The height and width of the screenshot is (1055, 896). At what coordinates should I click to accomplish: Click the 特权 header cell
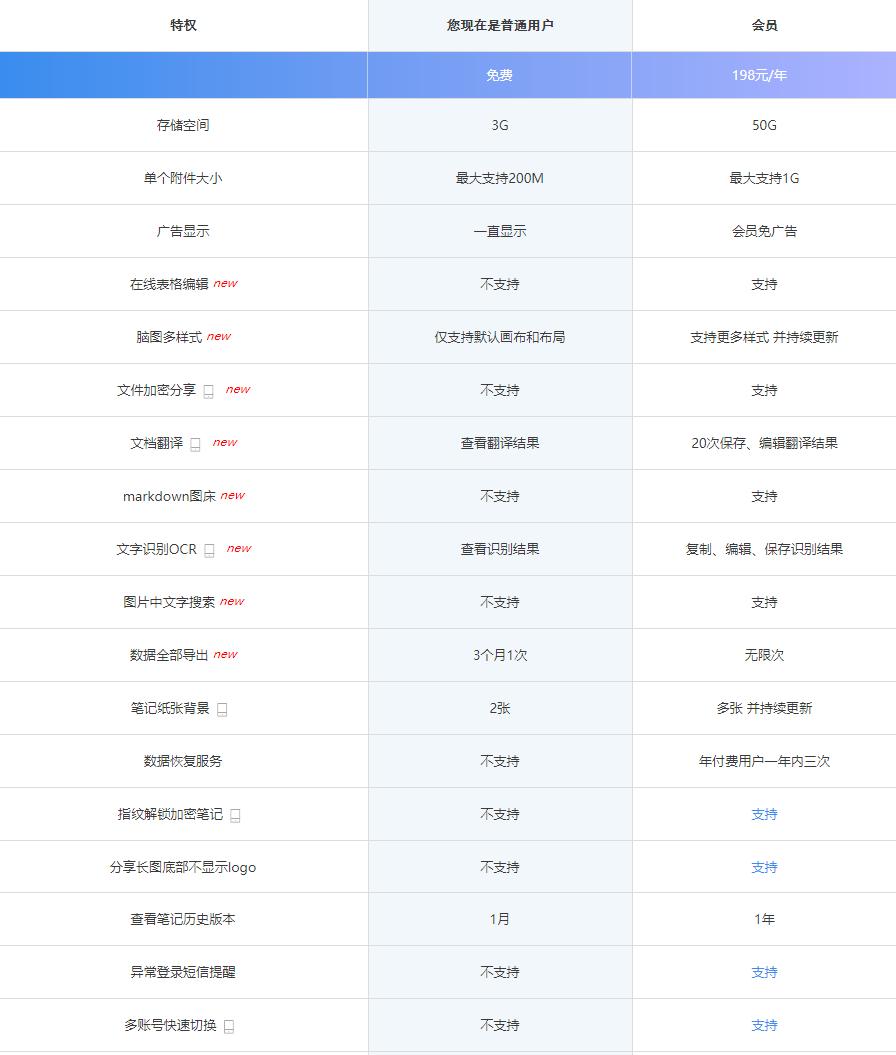[x=184, y=25]
